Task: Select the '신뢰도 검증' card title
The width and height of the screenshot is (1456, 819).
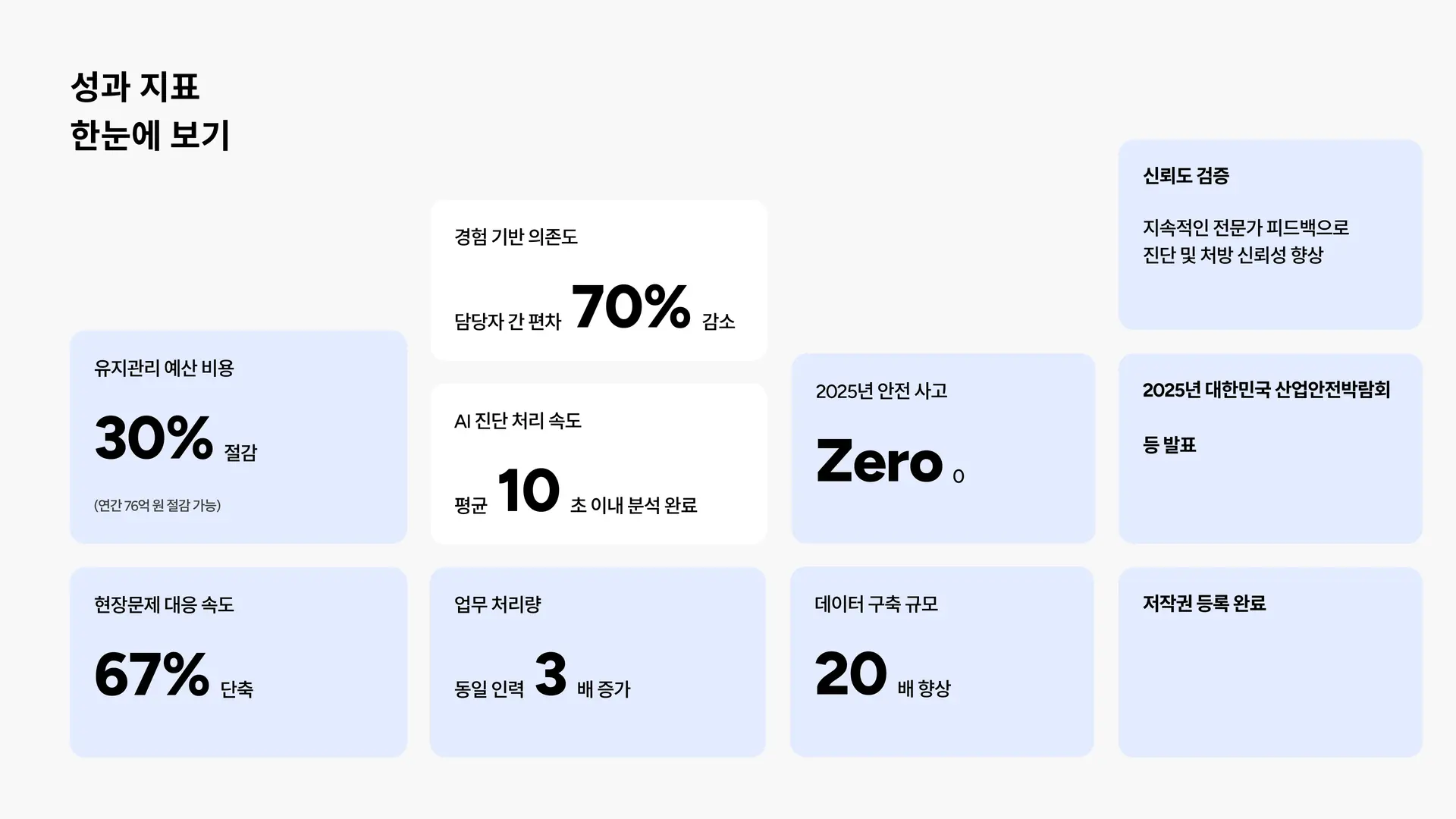Action: (x=1185, y=176)
